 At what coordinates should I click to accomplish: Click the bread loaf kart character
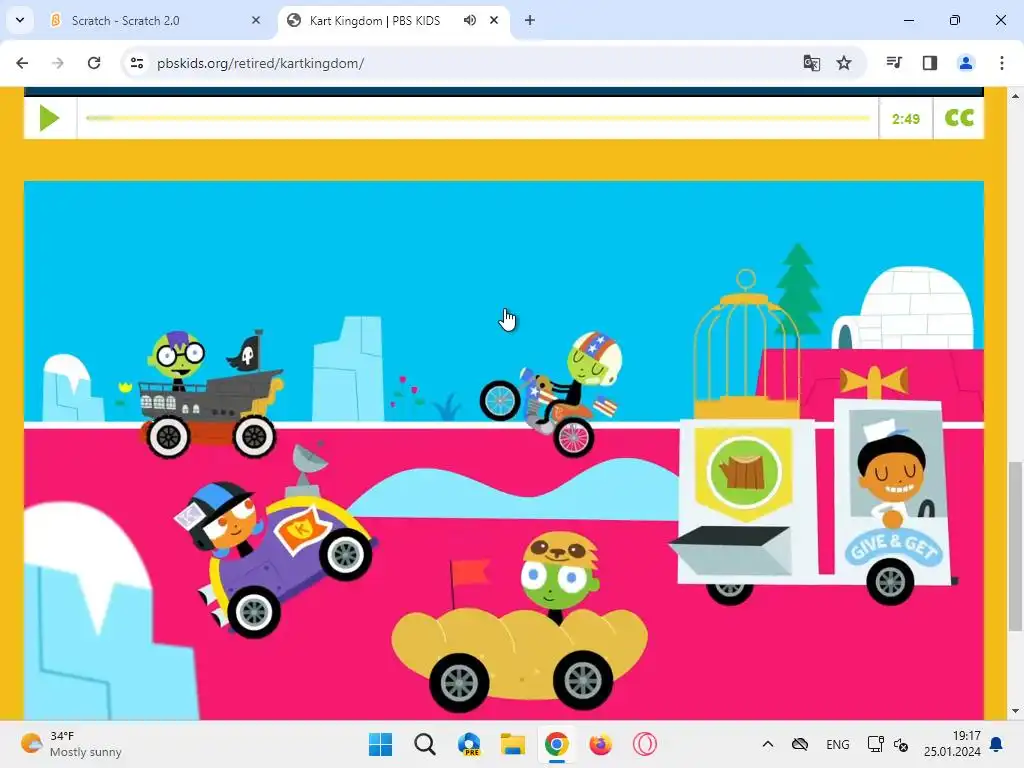[519, 620]
